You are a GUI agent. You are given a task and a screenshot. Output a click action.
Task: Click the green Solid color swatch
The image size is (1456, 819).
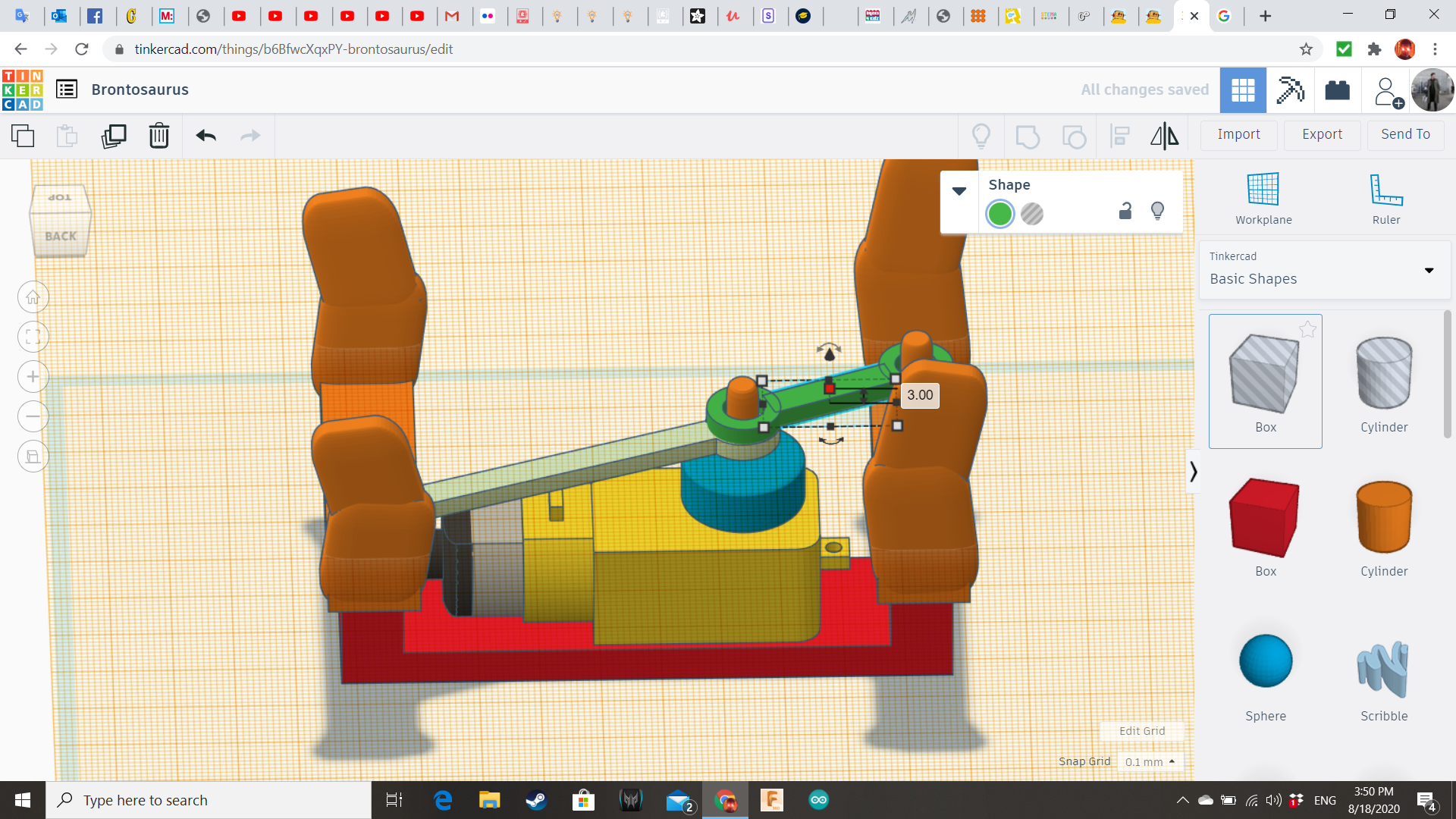click(x=999, y=215)
